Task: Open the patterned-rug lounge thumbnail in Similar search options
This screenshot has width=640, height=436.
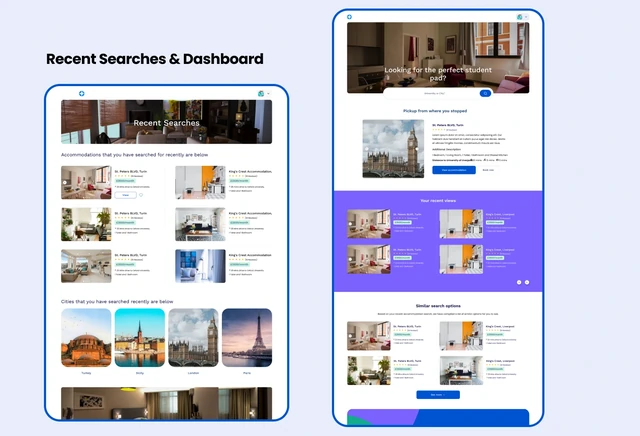Action: 461,371
